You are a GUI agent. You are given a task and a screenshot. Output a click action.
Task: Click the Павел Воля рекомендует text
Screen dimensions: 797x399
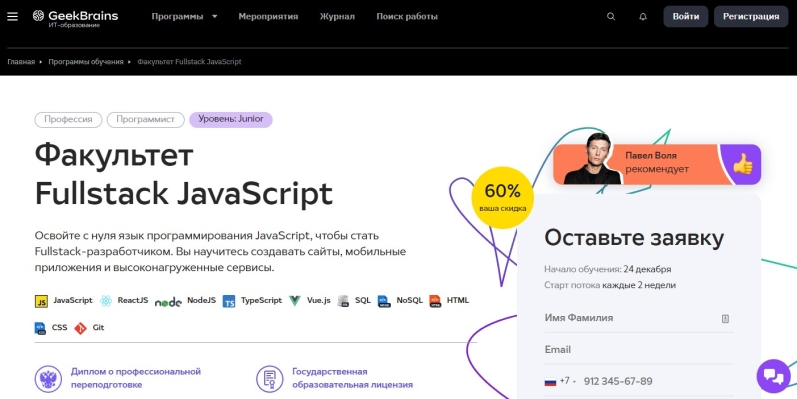point(657,162)
